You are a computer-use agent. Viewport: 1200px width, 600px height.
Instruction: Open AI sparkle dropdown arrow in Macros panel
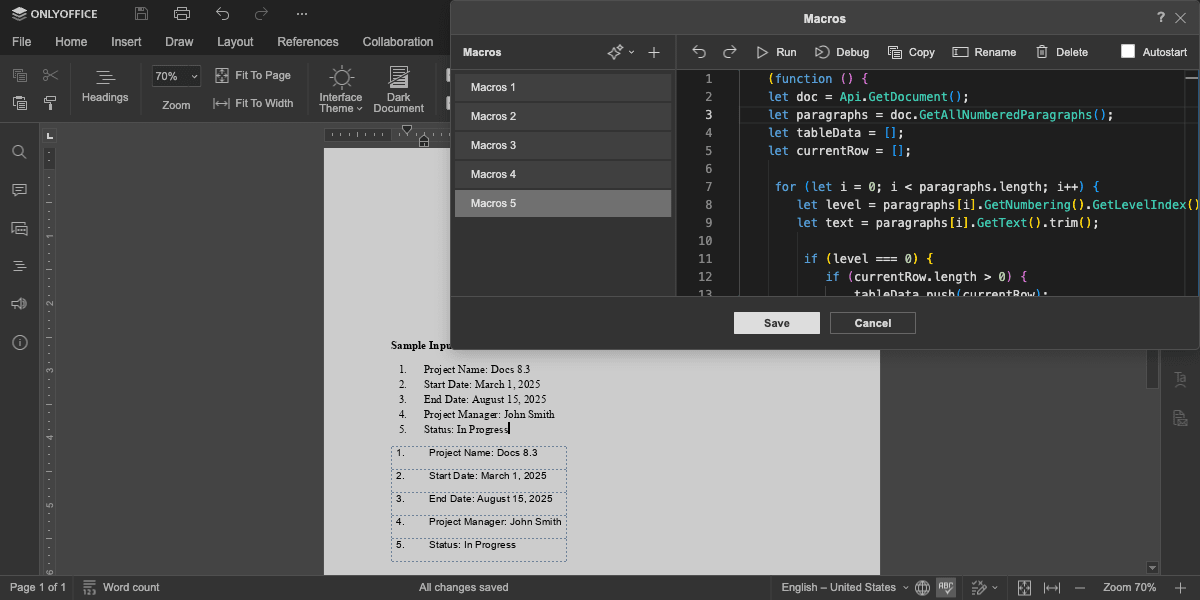[631, 52]
